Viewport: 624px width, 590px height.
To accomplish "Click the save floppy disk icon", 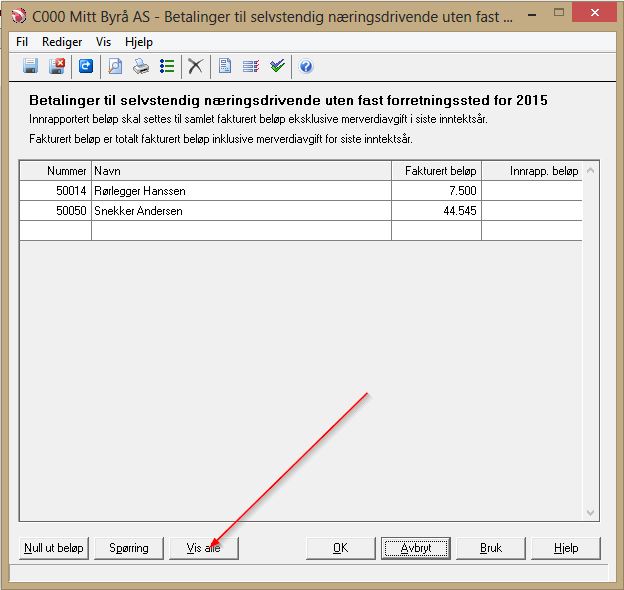I will 31,66.
